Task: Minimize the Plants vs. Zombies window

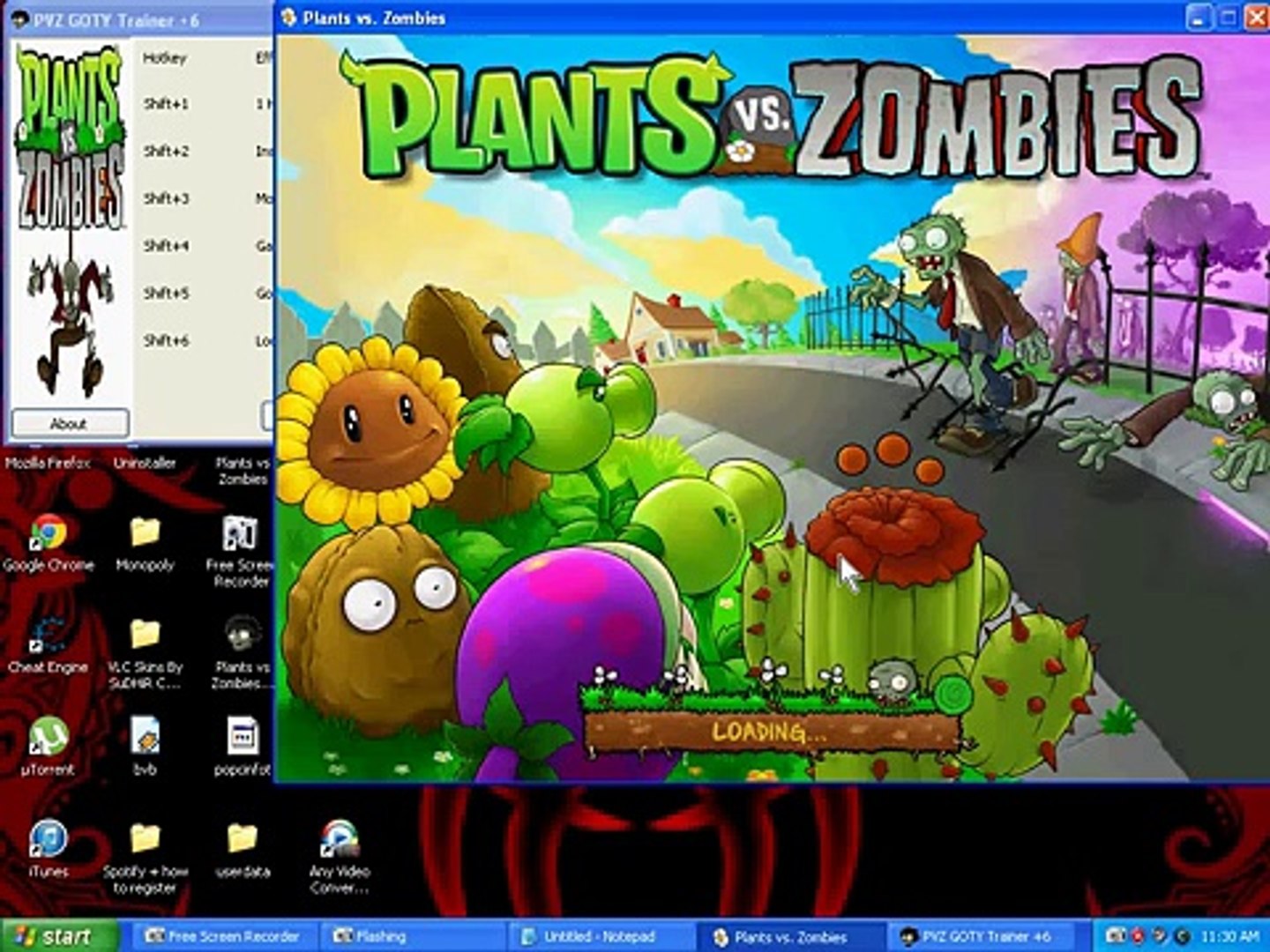Action: (x=1198, y=17)
